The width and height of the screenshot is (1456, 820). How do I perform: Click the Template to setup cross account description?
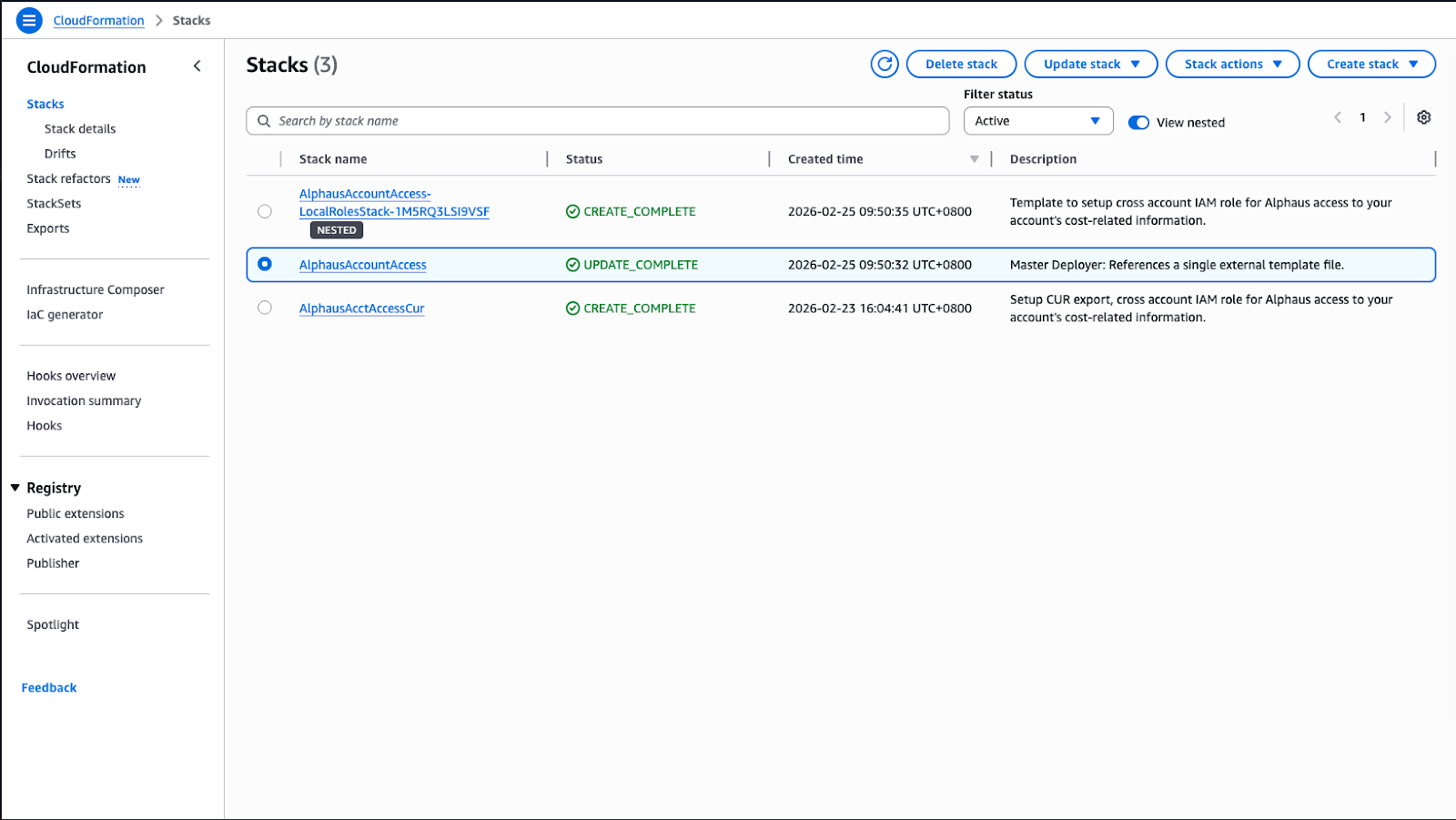point(1201,211)
